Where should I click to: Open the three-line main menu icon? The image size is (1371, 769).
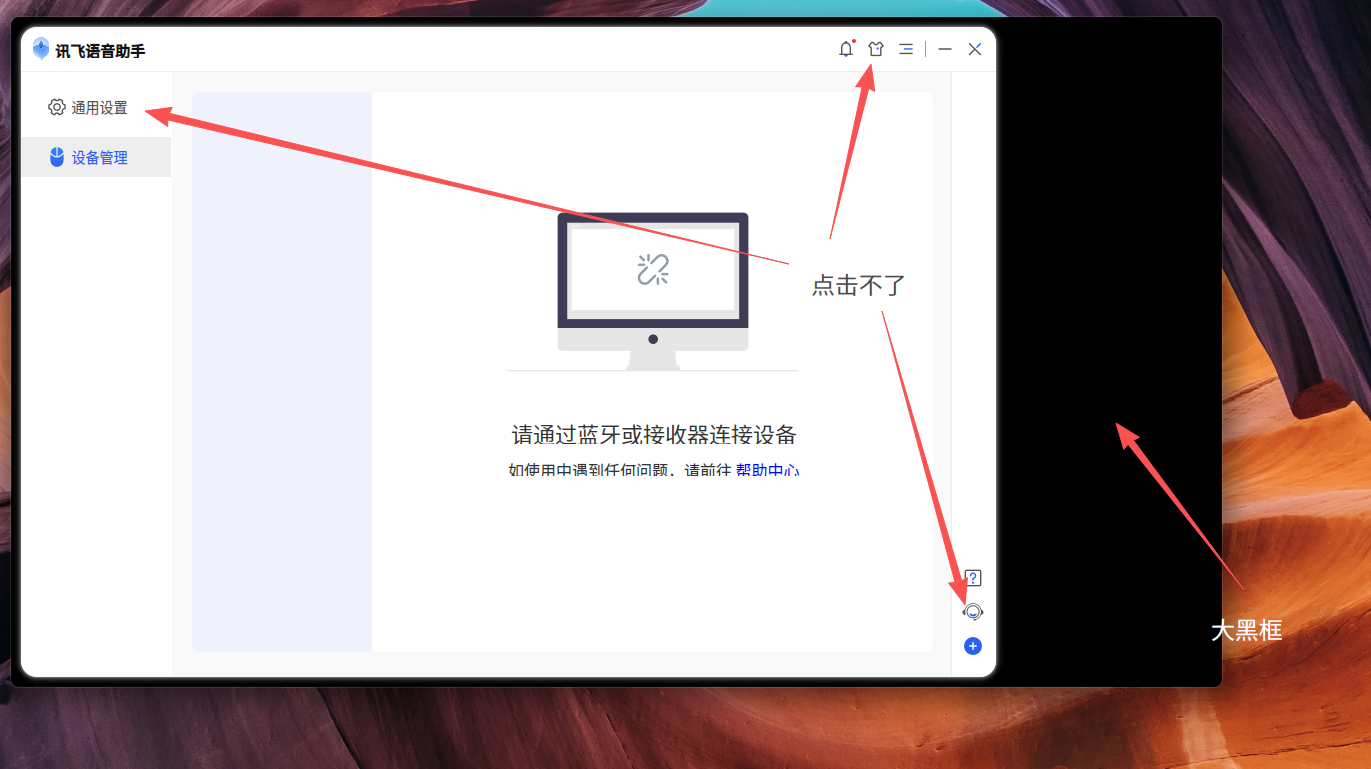coord(906,49)
